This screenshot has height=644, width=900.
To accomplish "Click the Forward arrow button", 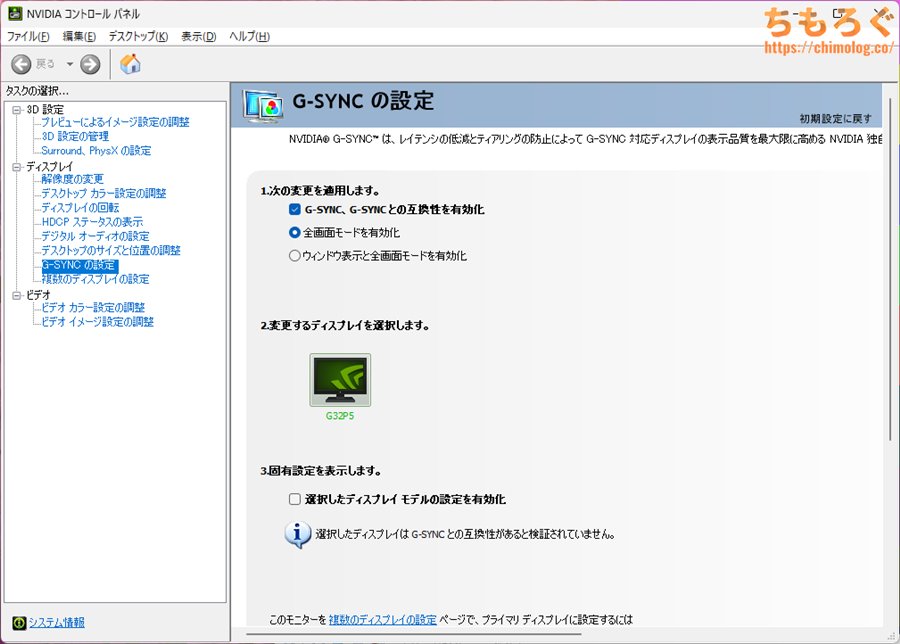I will click(x=90, y=64).
